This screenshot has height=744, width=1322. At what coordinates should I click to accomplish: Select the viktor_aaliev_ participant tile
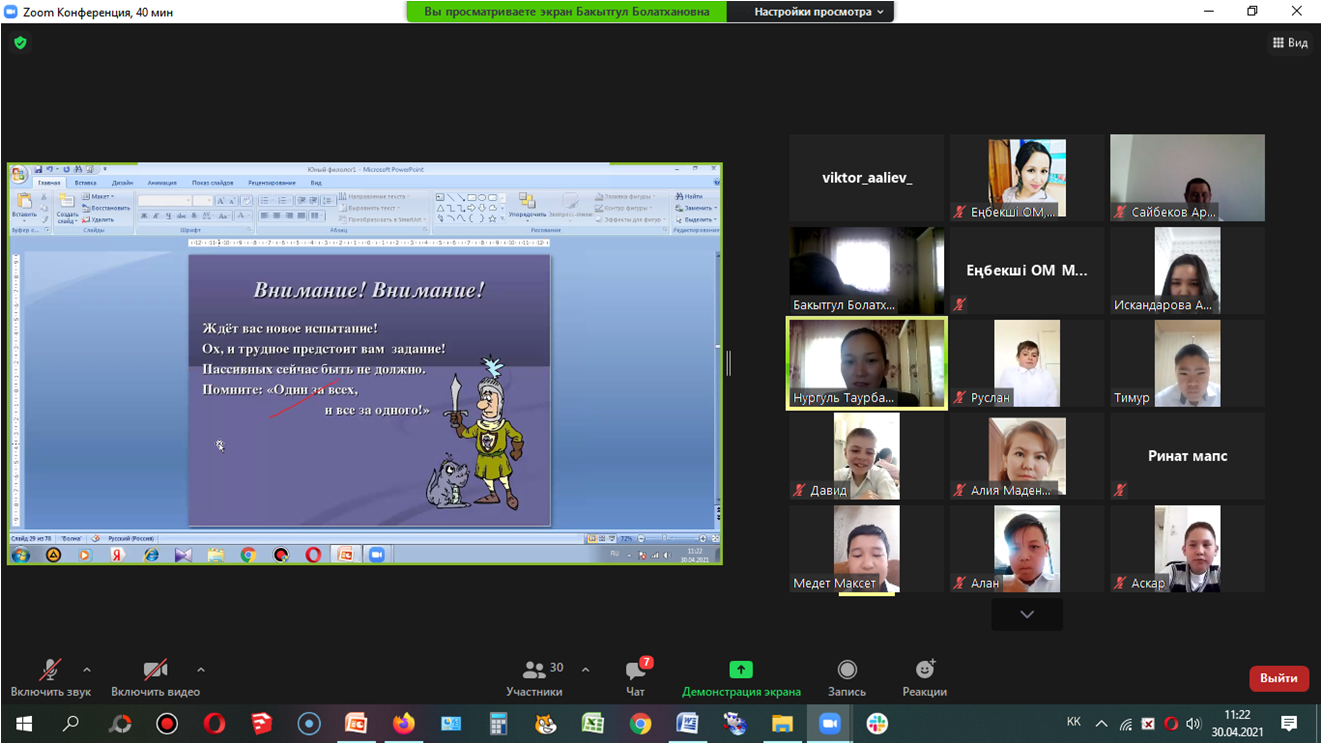pyautogui.click(x=866, y=178)
